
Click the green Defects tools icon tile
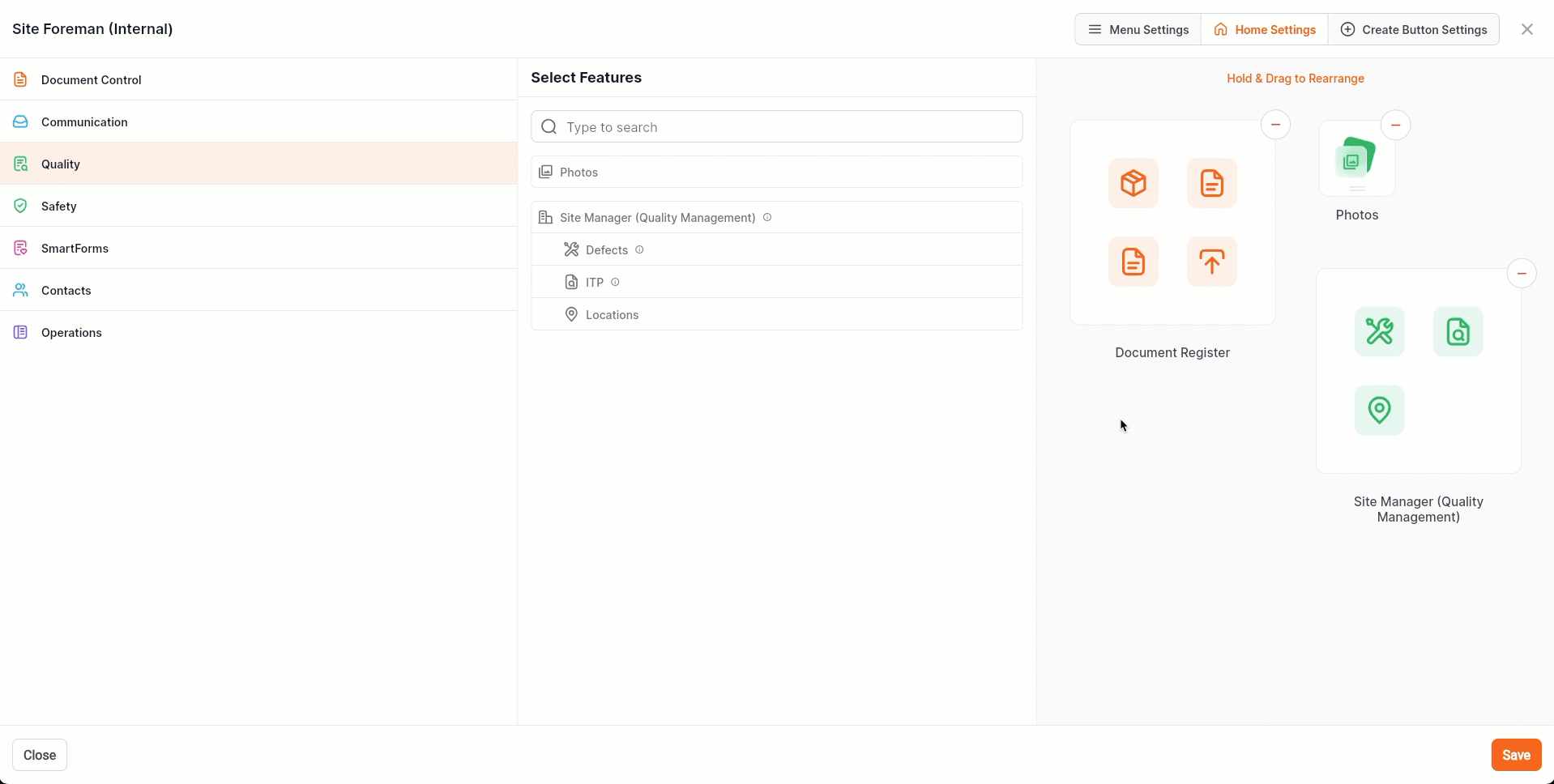click(x=1379, y=331)
